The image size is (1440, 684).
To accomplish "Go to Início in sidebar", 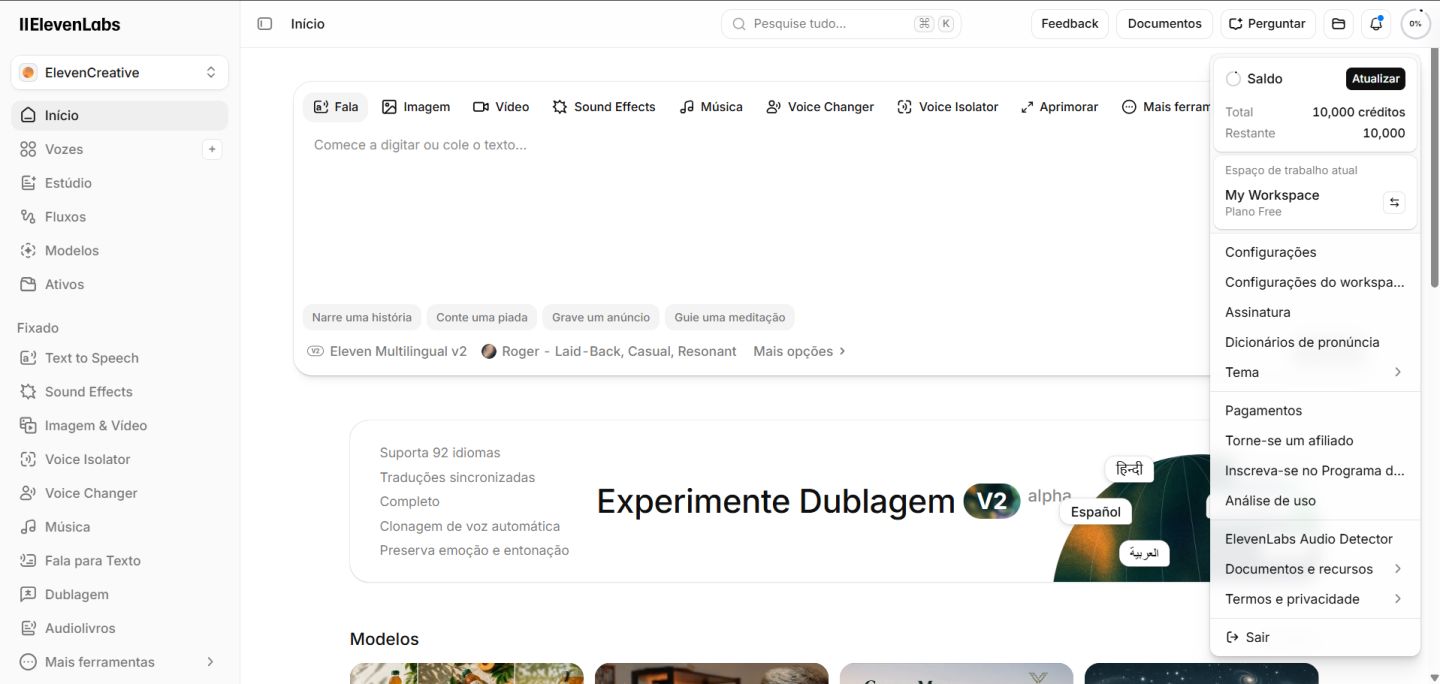I will [x=120, y=115].
